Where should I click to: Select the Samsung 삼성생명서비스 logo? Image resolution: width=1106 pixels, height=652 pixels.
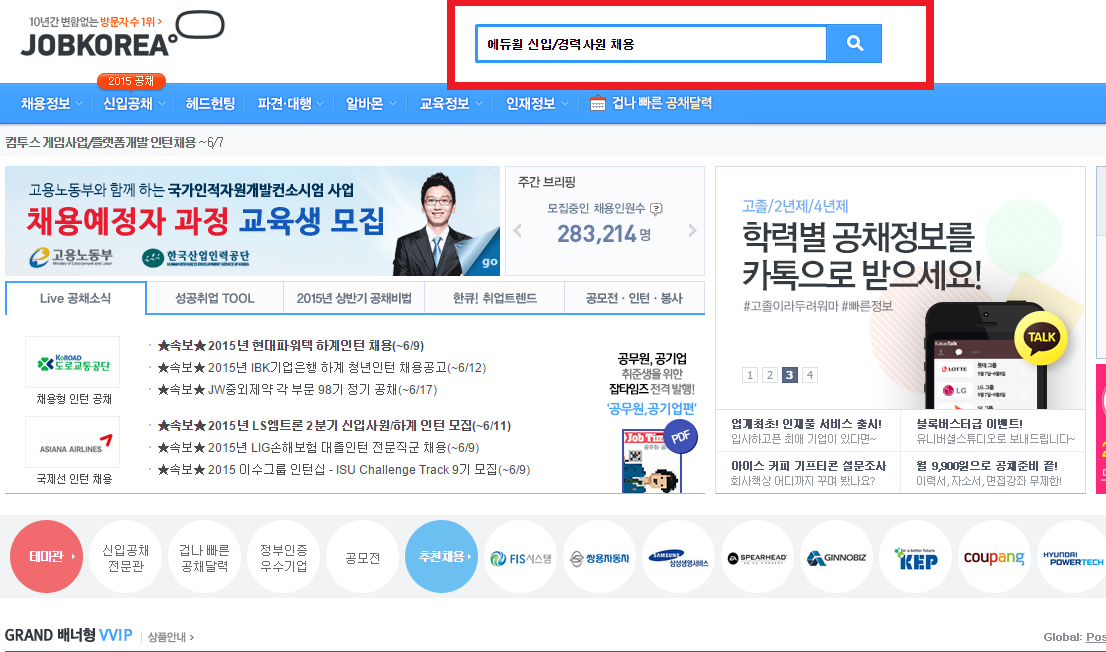click(679, 557)
